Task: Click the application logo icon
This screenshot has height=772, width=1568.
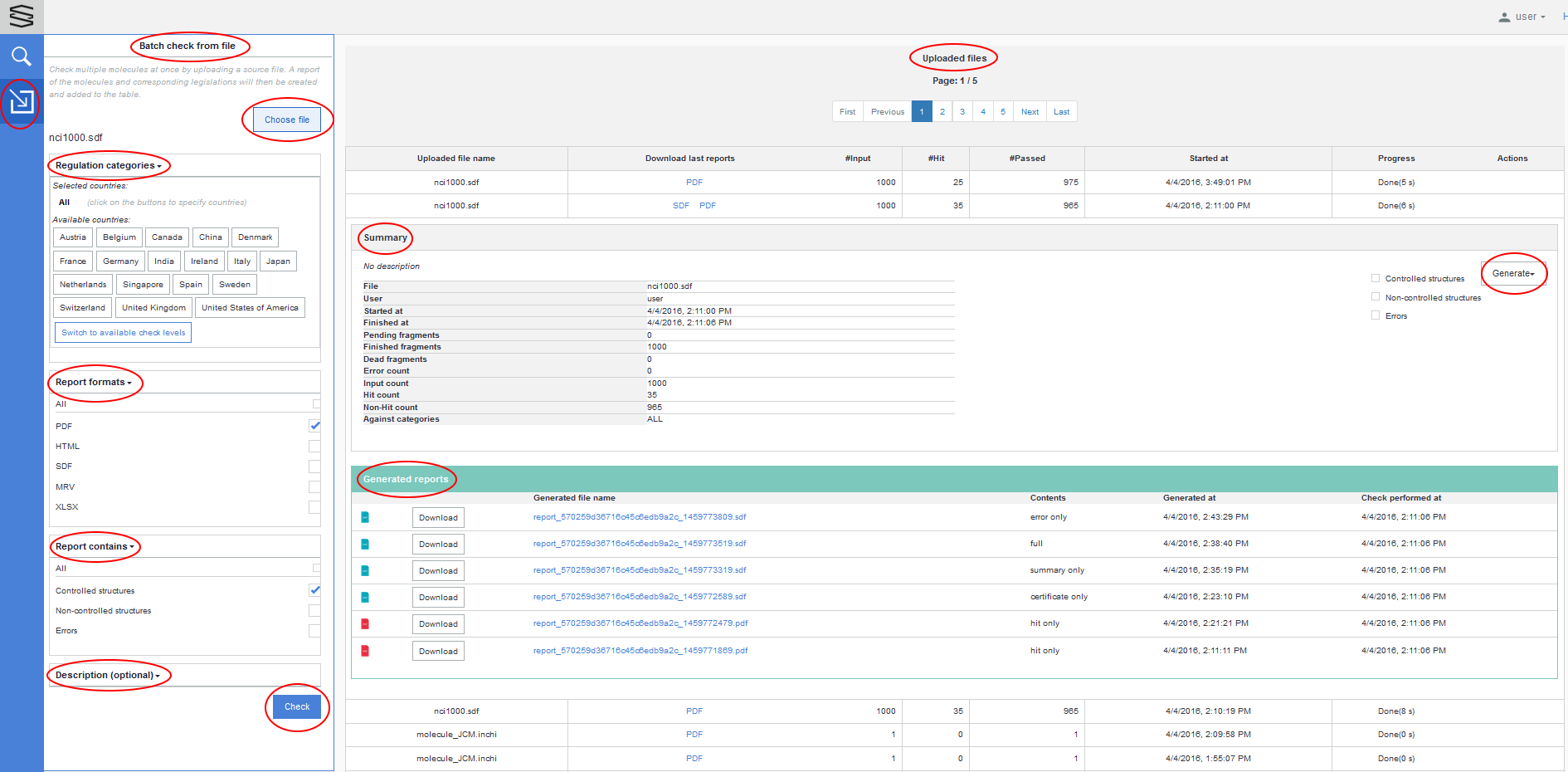Action: pos(22,16)
